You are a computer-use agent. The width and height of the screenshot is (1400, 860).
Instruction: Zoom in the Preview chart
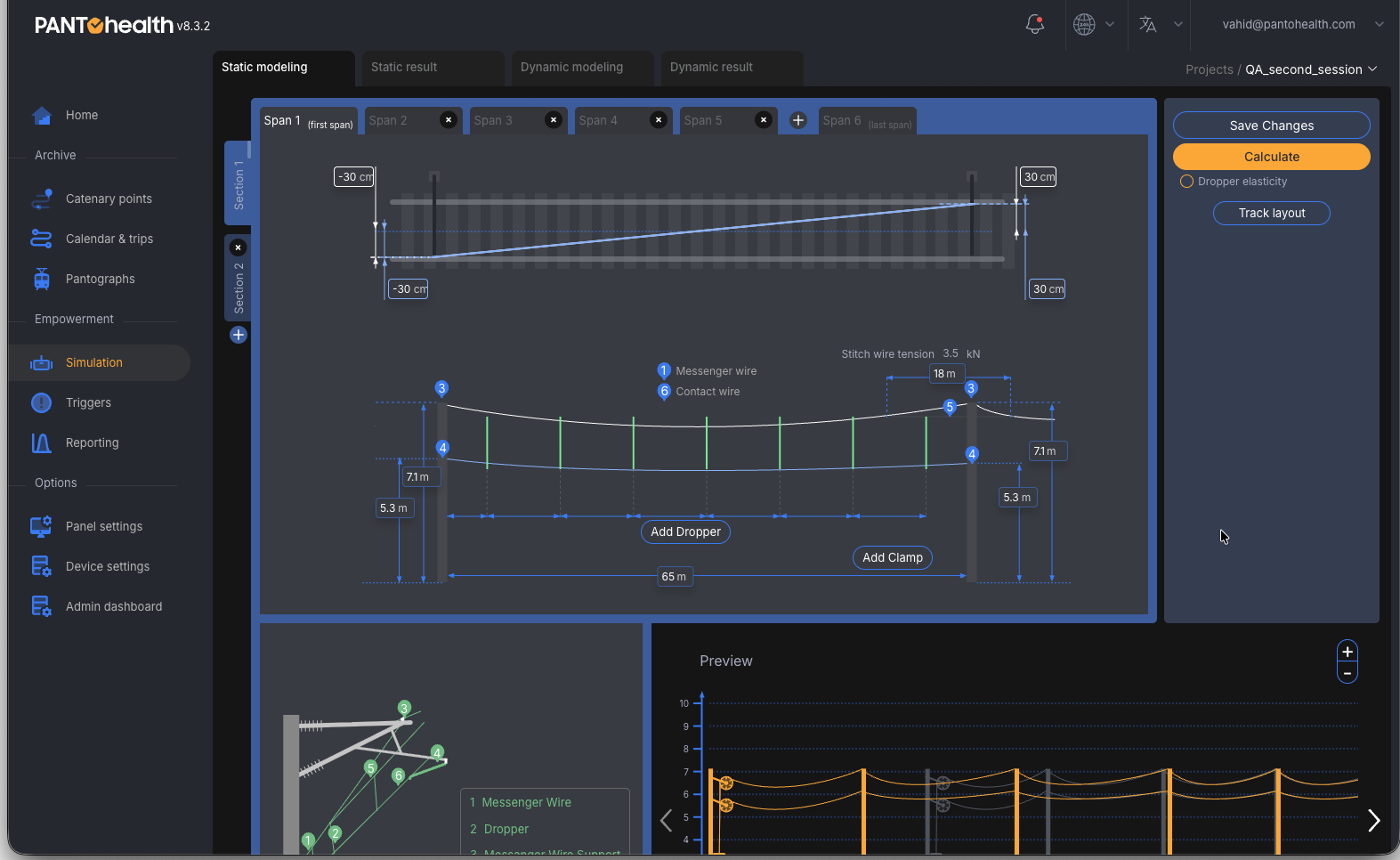pyautogui.click(x=1347, y=652)
